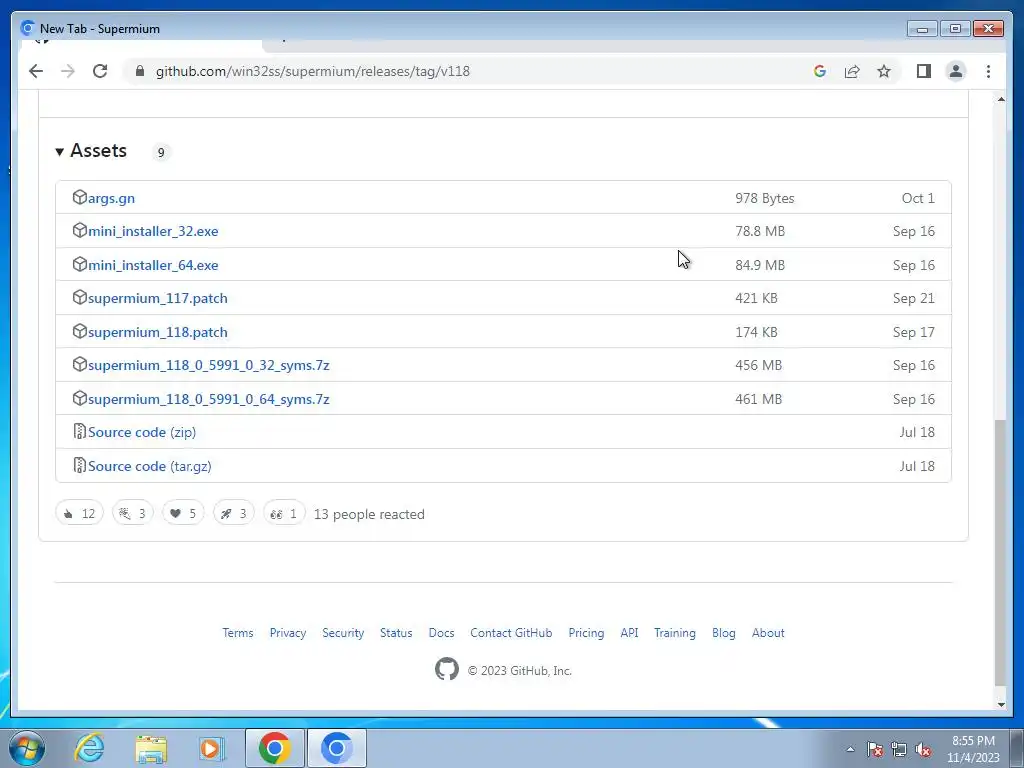
Task: Launch Internet Explorer from the taskbar
Action: click(89, 748)
